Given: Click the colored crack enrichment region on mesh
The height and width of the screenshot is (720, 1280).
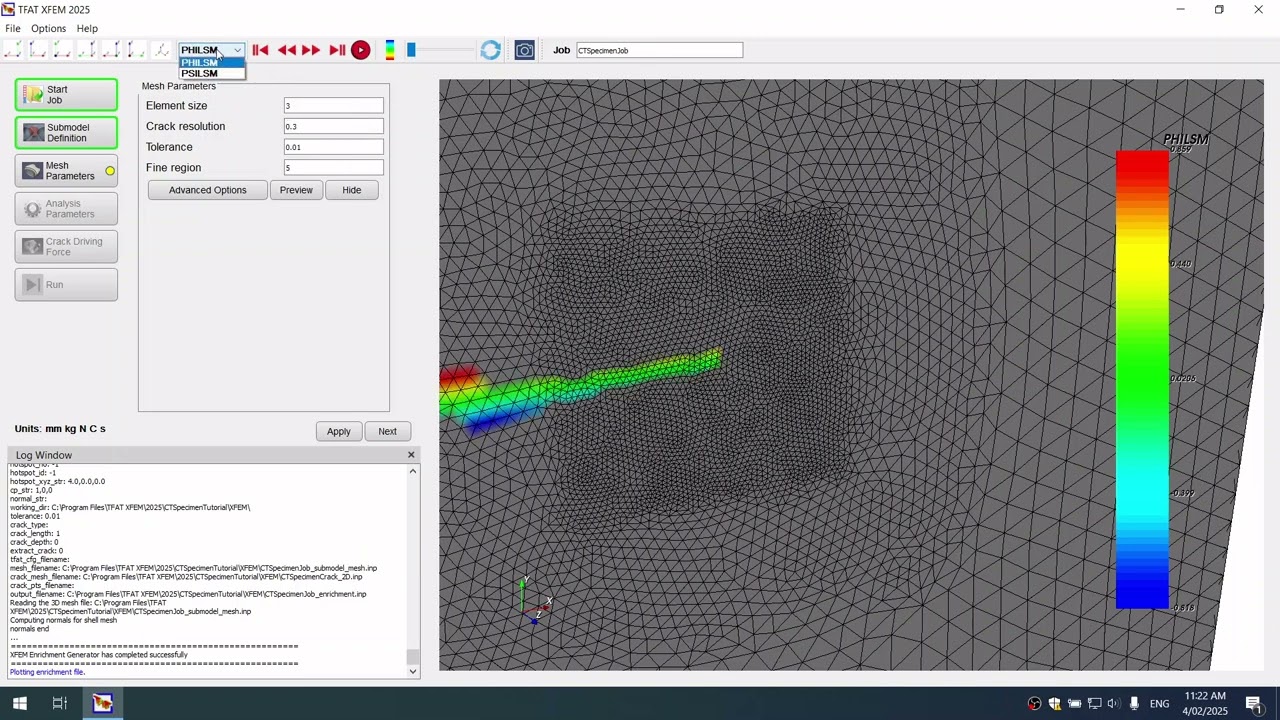Looking at the screenshot, I should coord(580,390).
